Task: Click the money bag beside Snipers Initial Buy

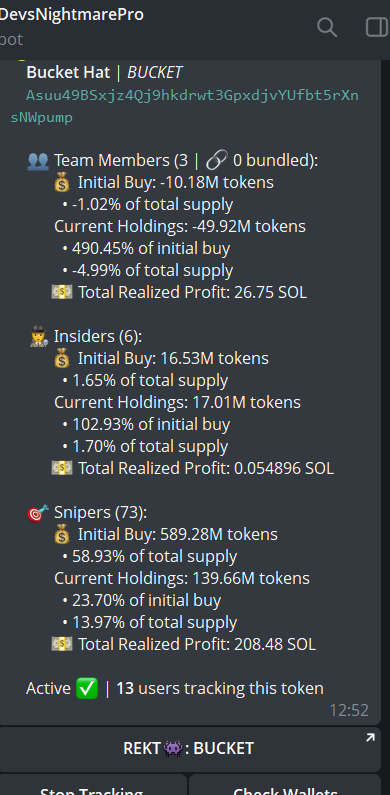Action: (62, 535)
